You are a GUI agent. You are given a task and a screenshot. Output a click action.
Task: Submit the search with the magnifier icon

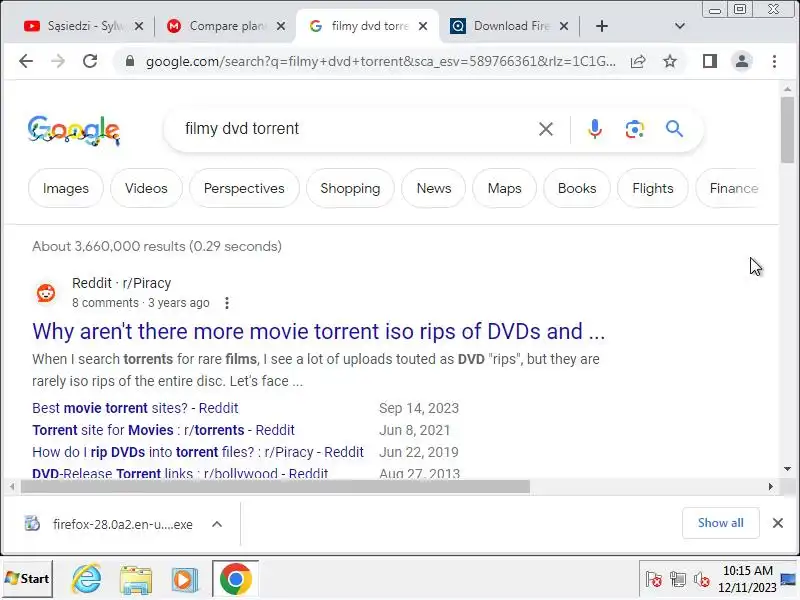pyautogui.click(x=674, y=129)
